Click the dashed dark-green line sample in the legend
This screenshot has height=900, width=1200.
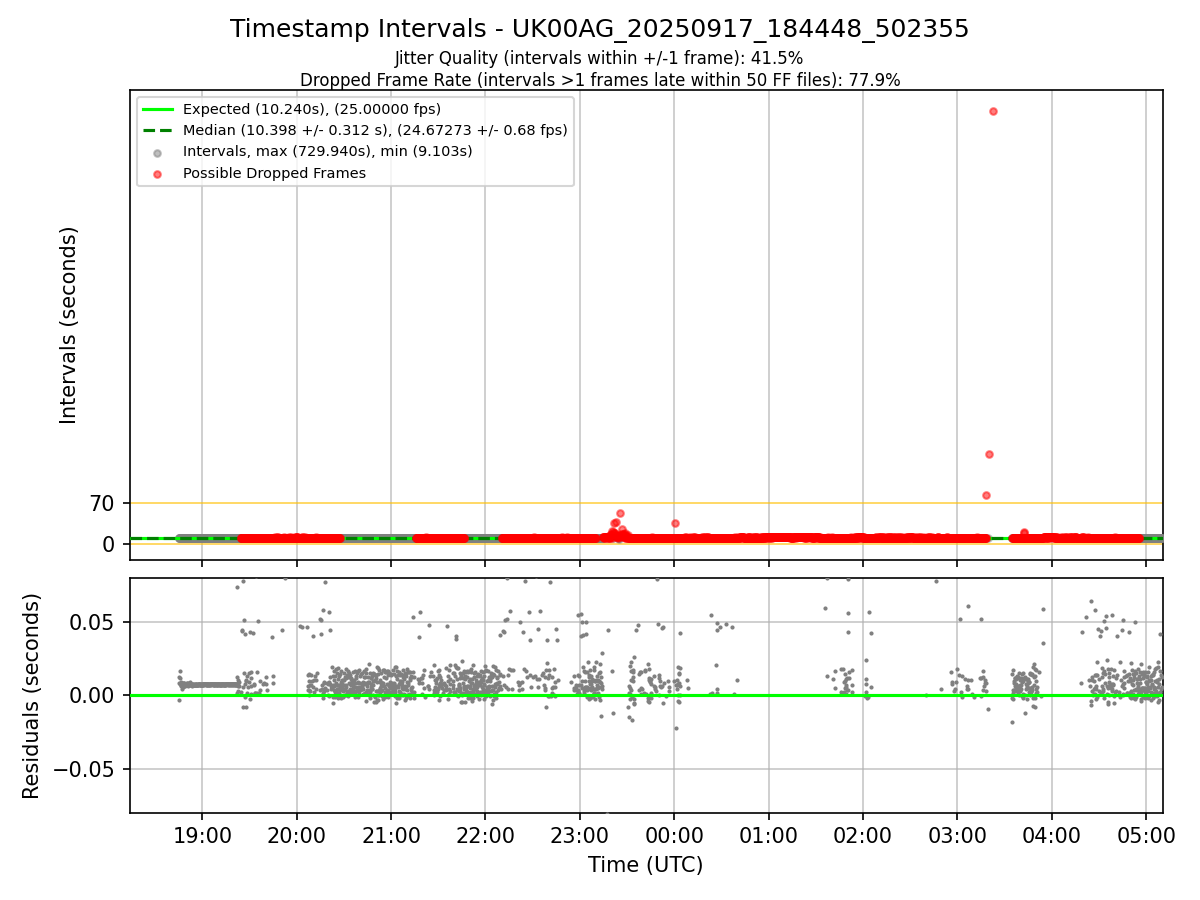pos(158,130)
